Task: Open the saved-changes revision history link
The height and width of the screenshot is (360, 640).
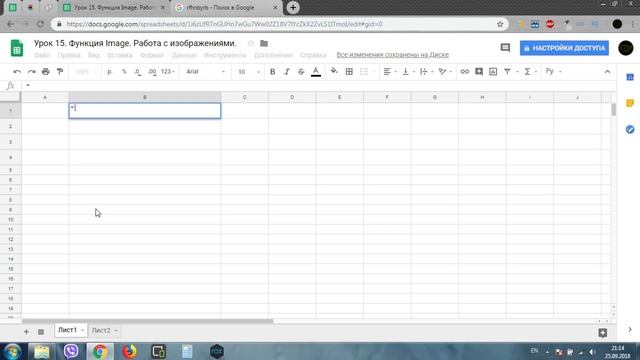Action: 392,55
